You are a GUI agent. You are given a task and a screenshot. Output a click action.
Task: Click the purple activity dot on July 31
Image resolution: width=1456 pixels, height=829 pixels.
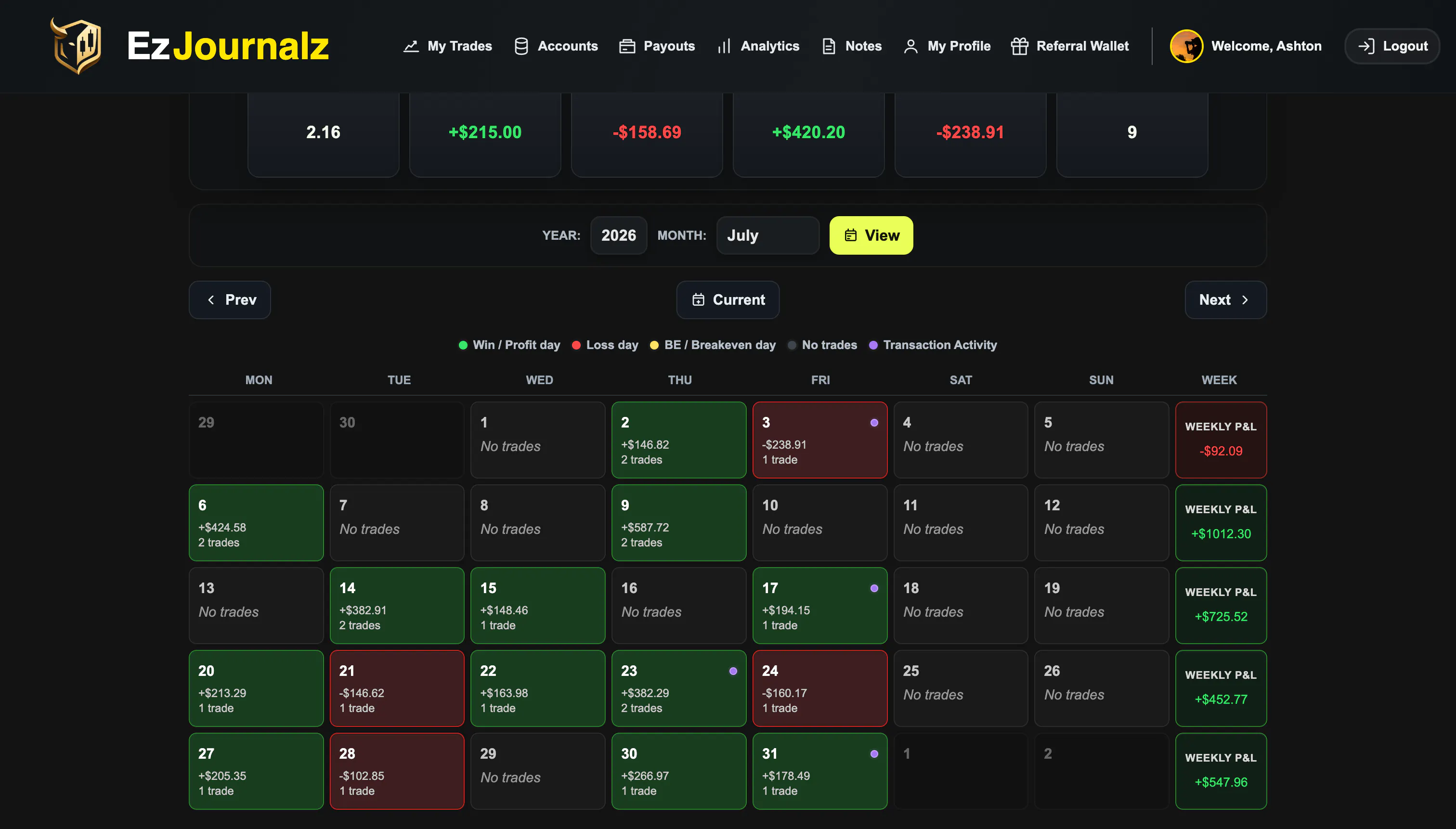[x=874, y=754]
